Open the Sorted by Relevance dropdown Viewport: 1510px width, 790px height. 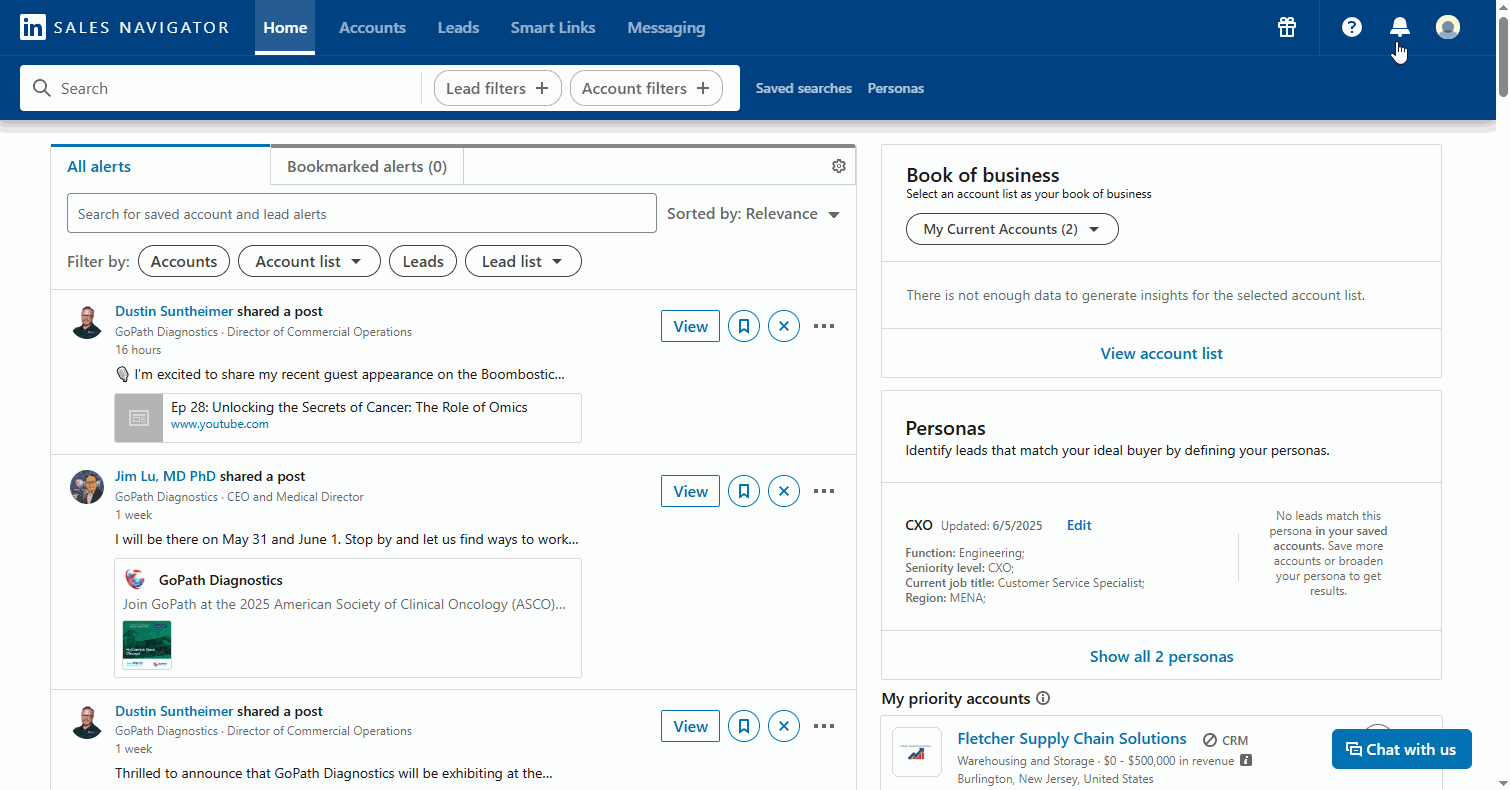pyautogui.click(x=753, y=214)
